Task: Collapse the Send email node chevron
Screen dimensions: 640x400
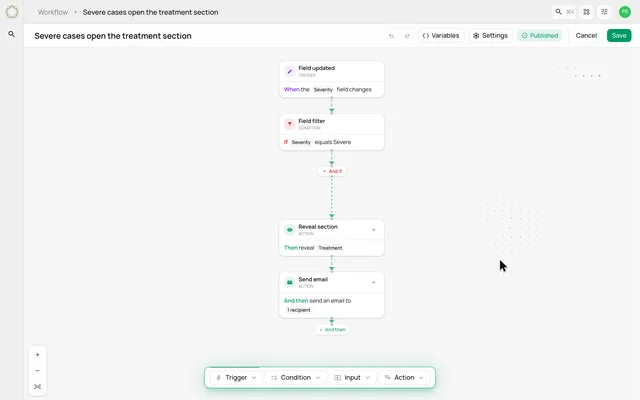Action: pos(373,282)
